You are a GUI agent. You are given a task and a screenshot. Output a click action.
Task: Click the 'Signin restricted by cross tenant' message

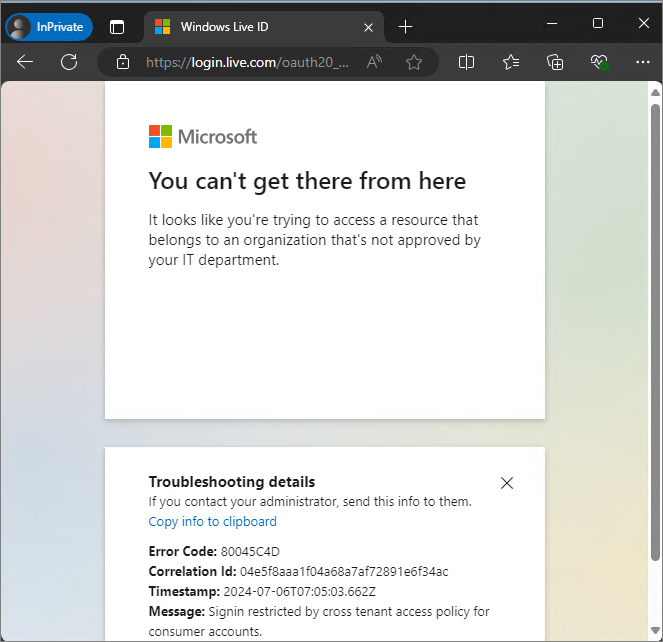point(319,621)
